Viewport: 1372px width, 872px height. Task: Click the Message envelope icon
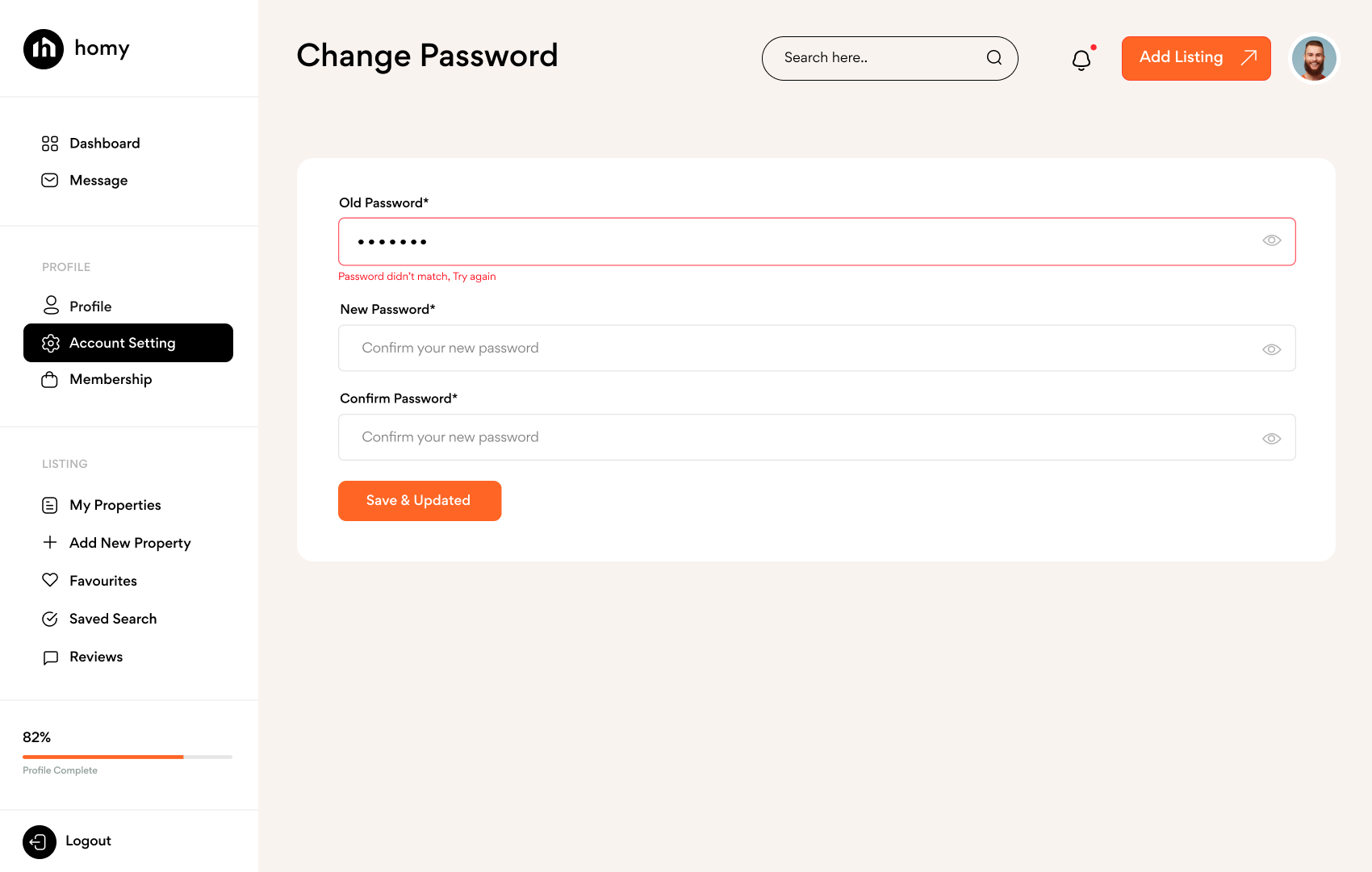[x=50, y=181]
